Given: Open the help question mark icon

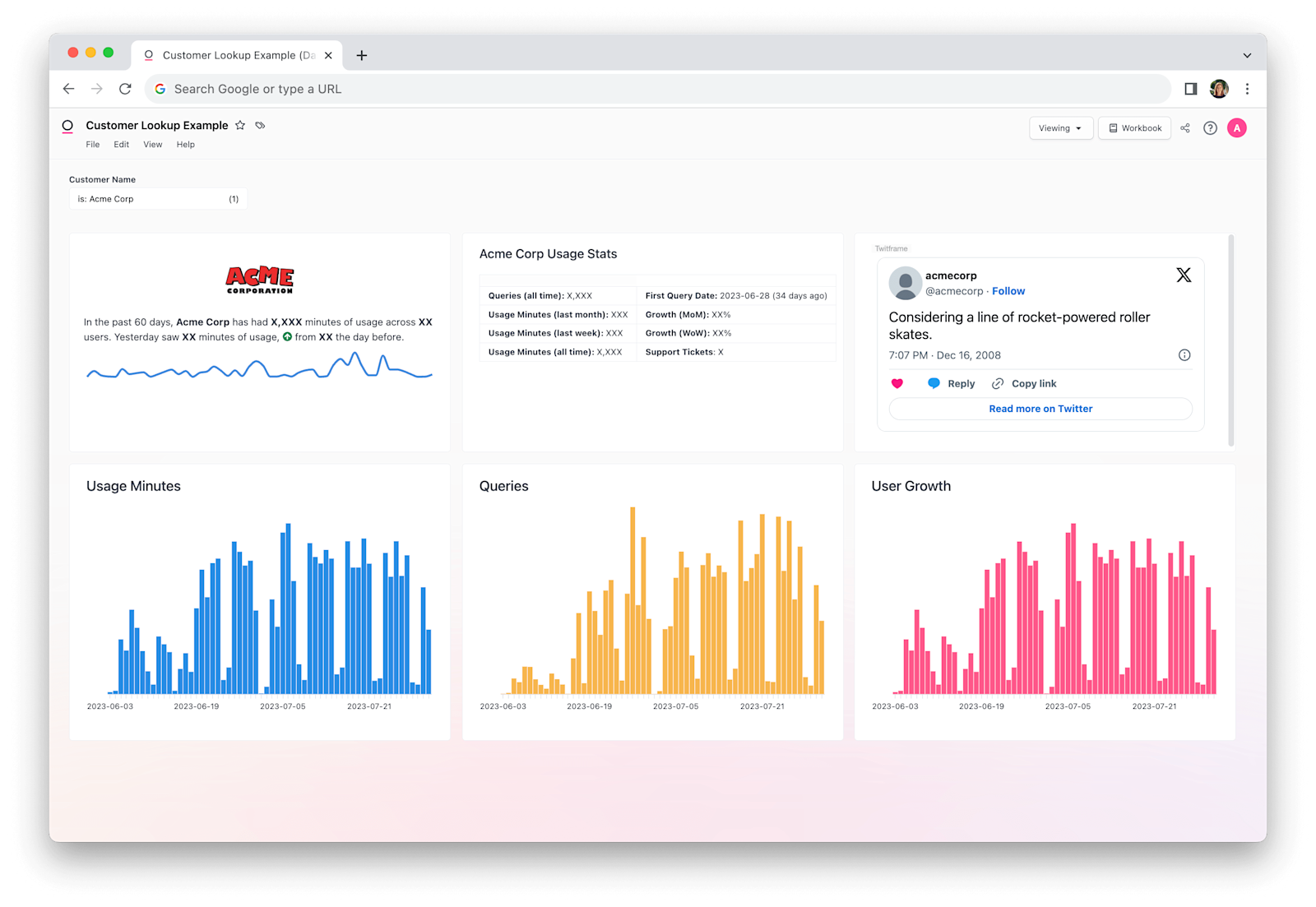Looking at the screenshot, I should [x=1210, y=128].
